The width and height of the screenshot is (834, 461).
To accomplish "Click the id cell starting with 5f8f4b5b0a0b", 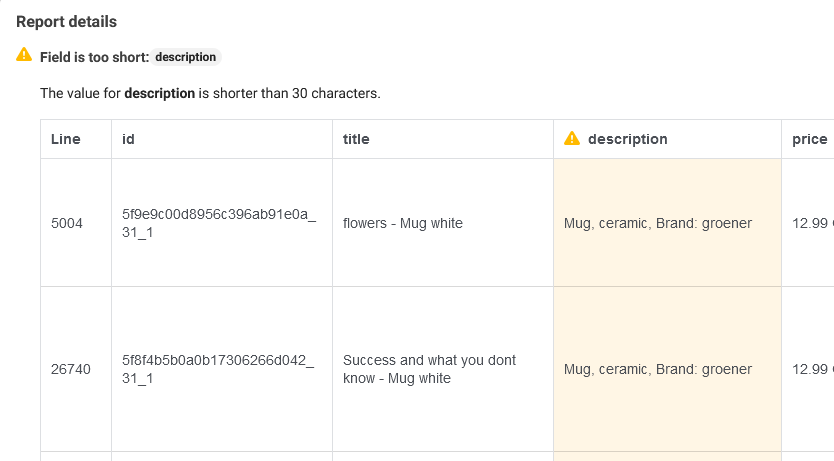I will [x=218, y=369].
